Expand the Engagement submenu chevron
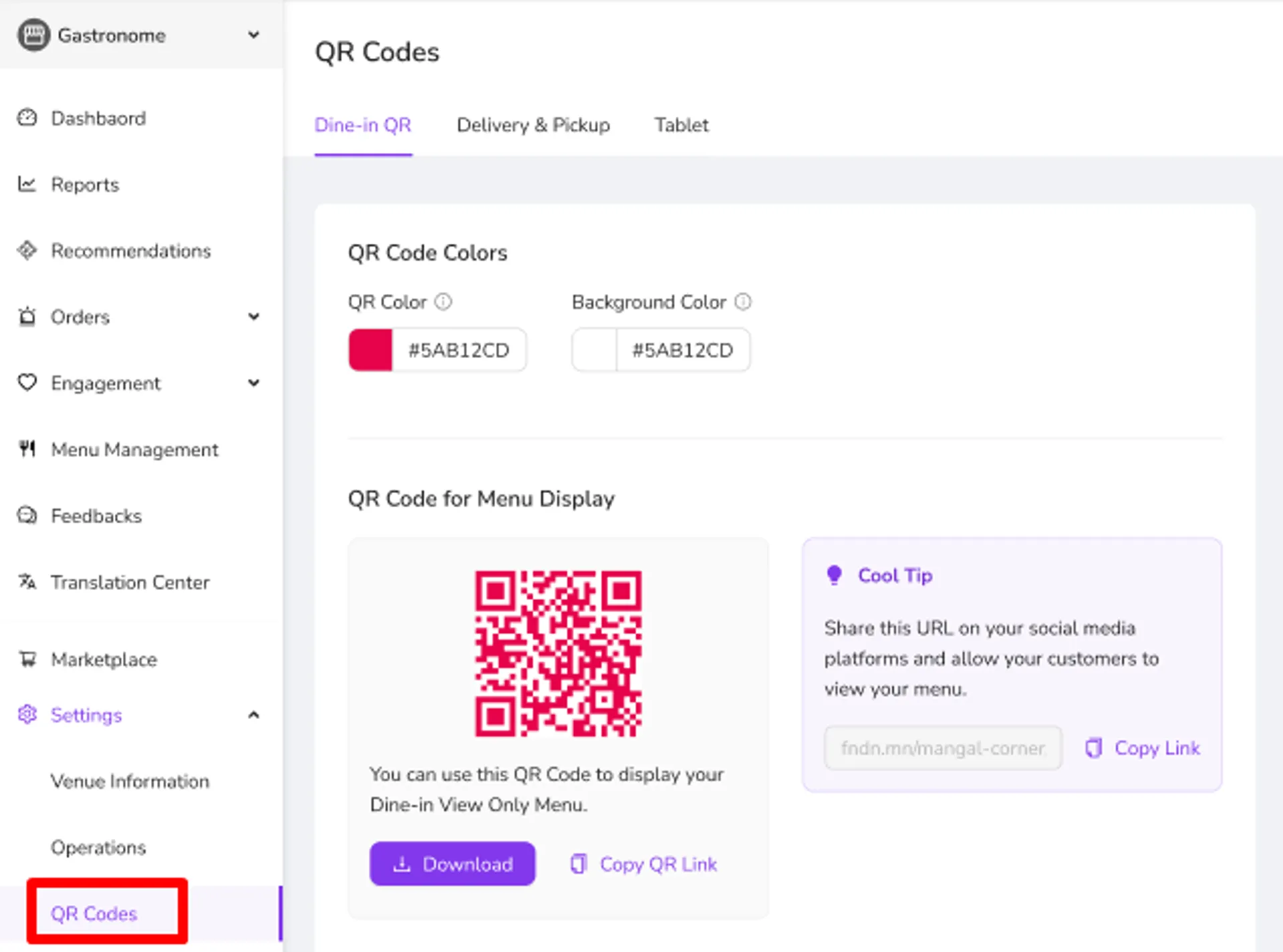Image resolution: width=1283 pixels, height=952 pixels. click(253, 383)
